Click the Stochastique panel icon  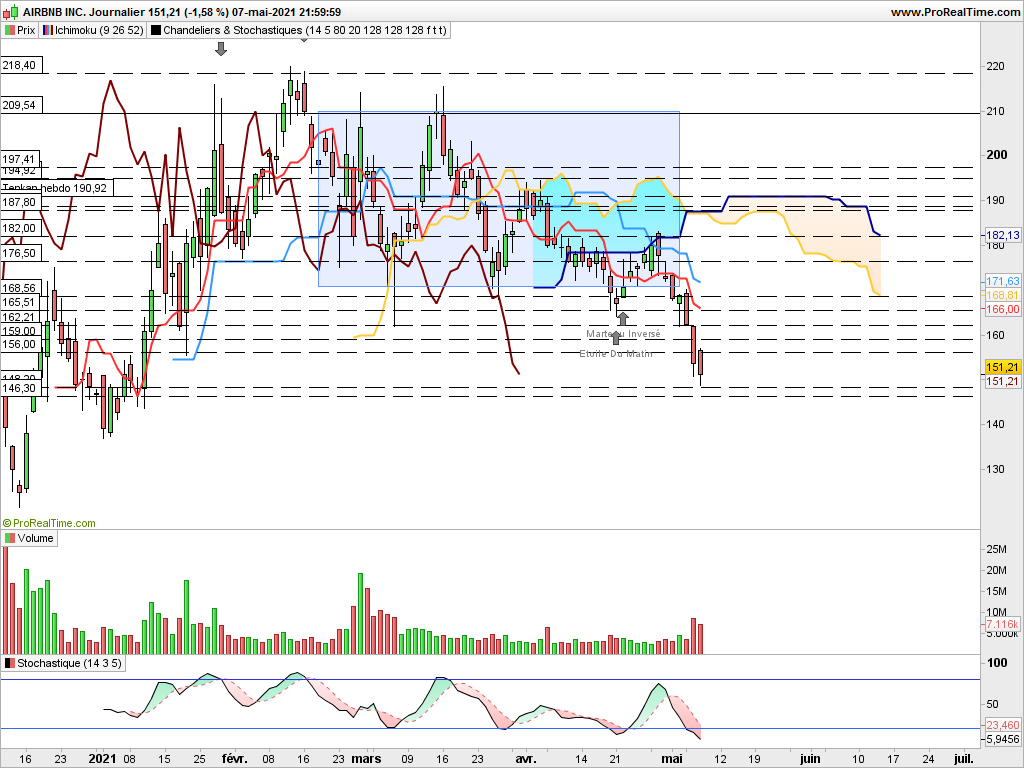[9, 663]
